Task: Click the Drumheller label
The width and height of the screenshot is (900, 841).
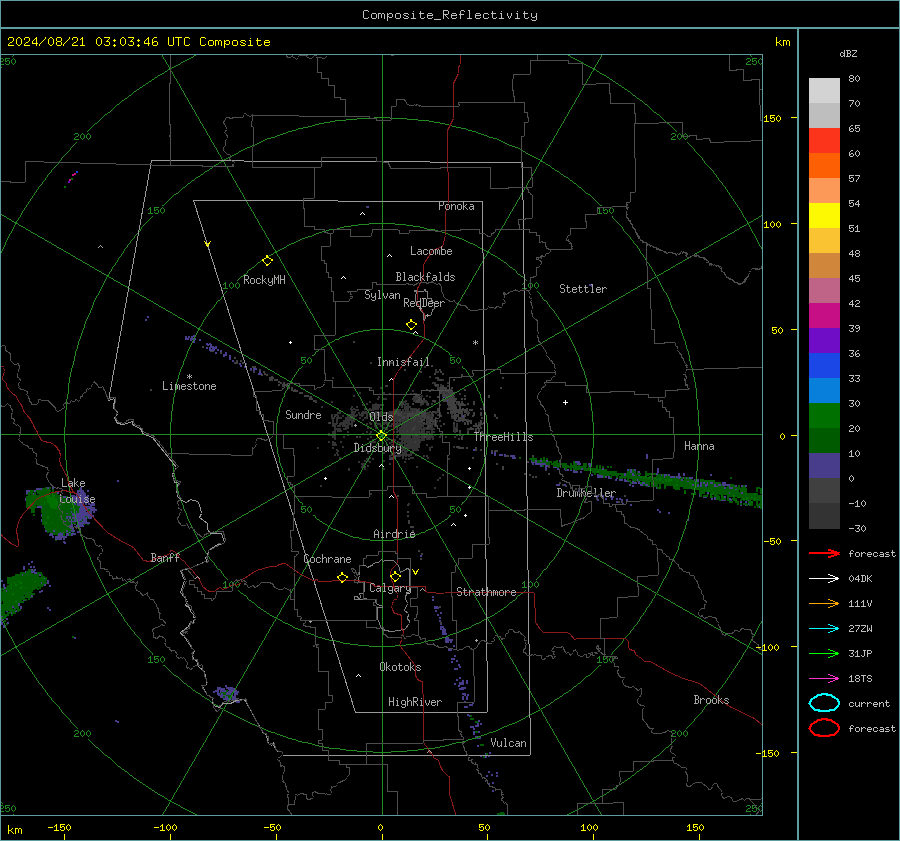Action: pyautogui.click(x=586, y=493)
